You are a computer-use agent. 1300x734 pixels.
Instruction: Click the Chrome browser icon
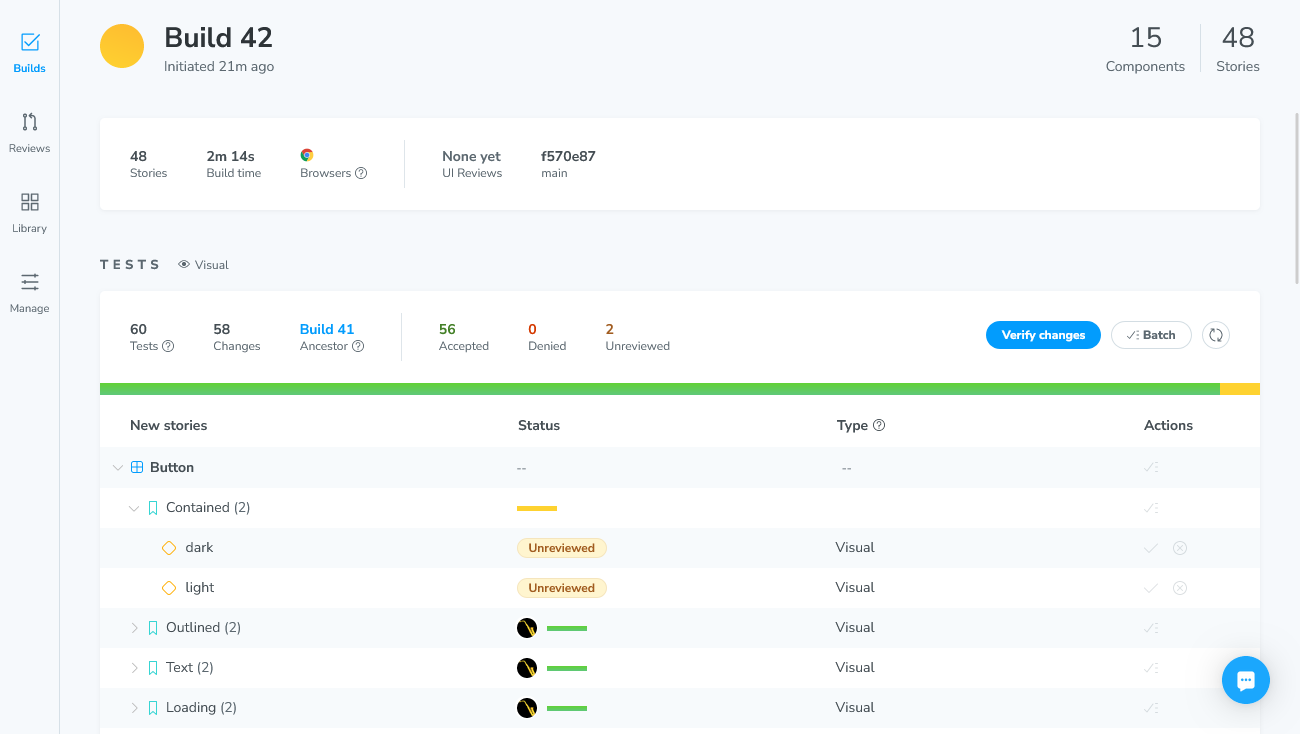click(307, 155)
